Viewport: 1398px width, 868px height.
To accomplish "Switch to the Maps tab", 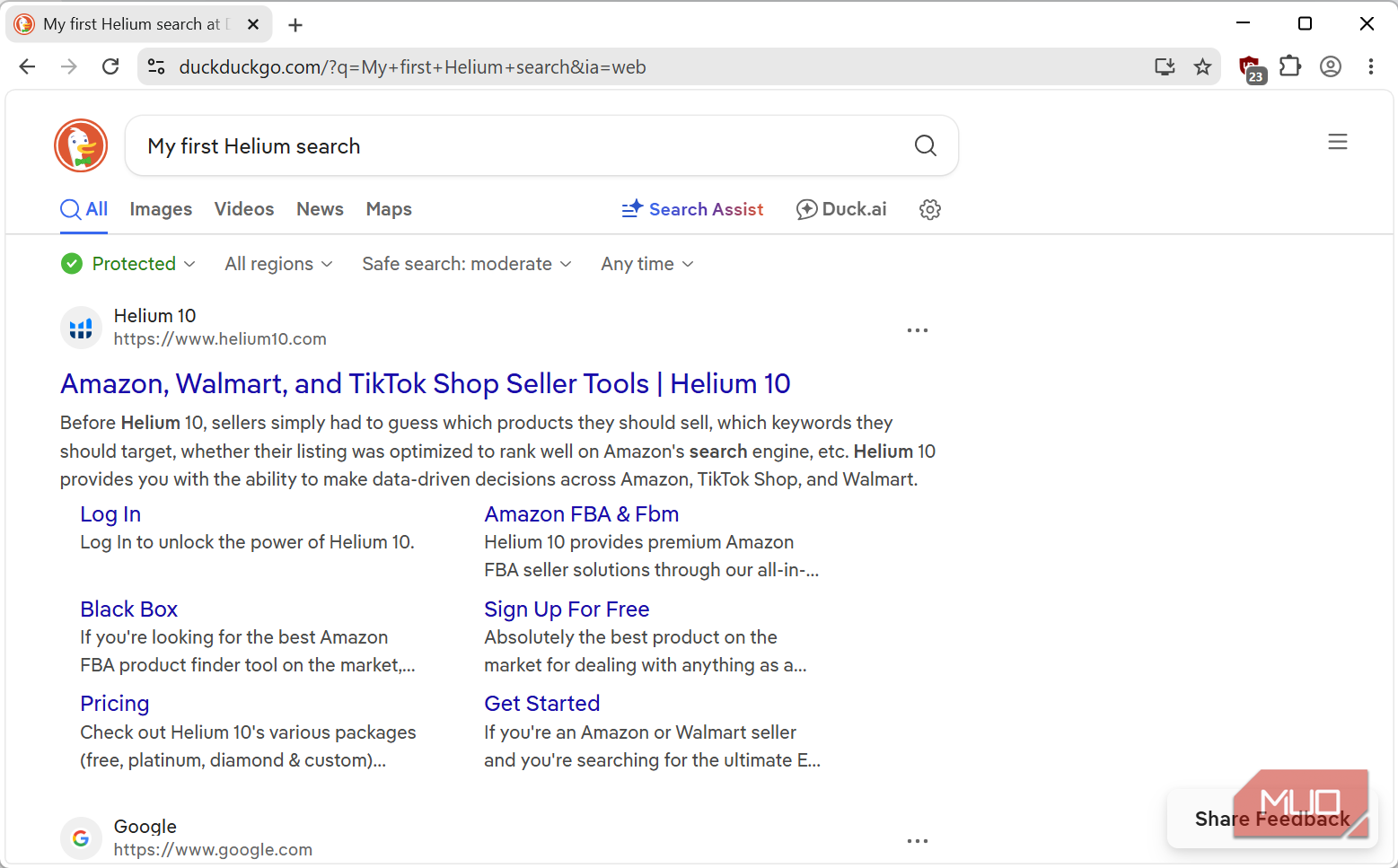I will 389,209.
